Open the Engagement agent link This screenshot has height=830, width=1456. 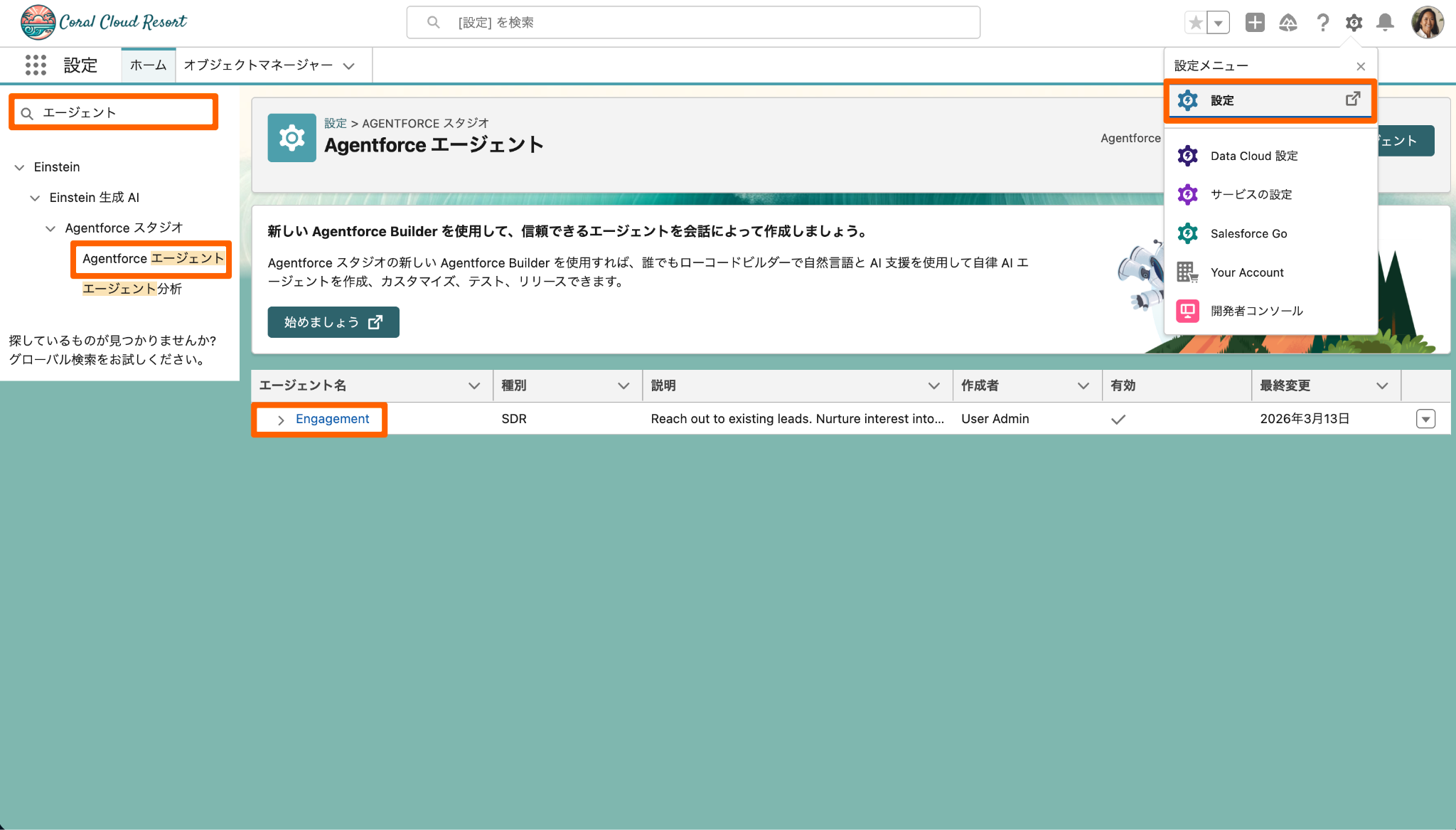tap(332, 419)
